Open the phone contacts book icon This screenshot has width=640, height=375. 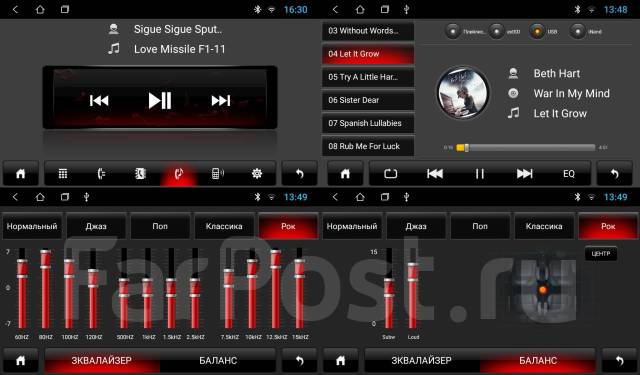click(x=140, y=173)
